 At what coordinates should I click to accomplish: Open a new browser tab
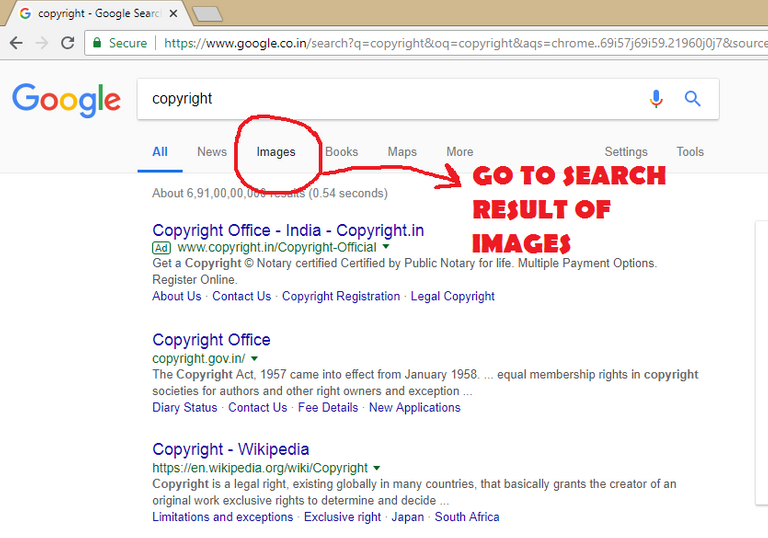click(x=207, y=14)
